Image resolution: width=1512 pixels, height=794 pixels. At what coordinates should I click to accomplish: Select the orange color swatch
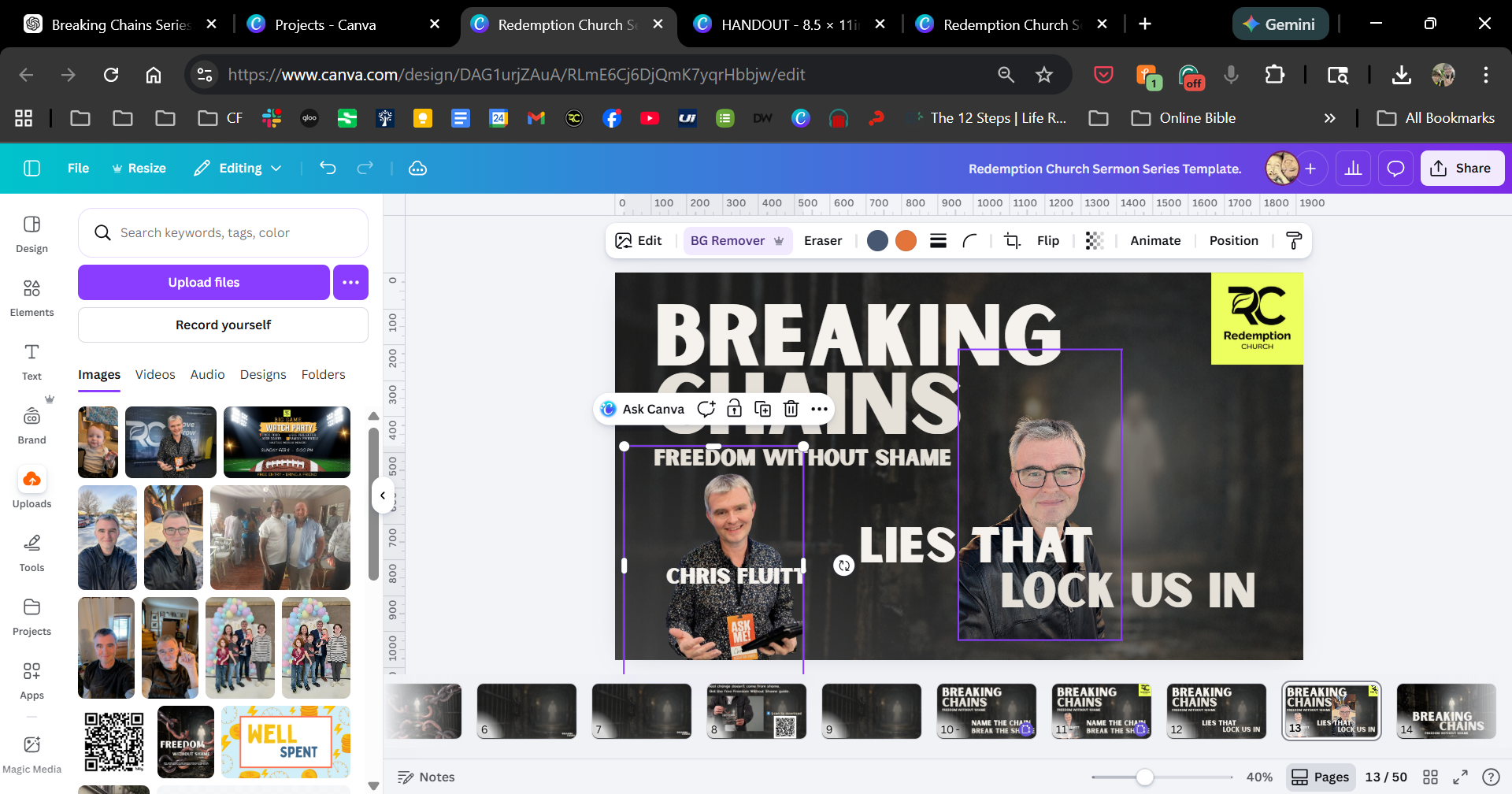click(906, 241)
